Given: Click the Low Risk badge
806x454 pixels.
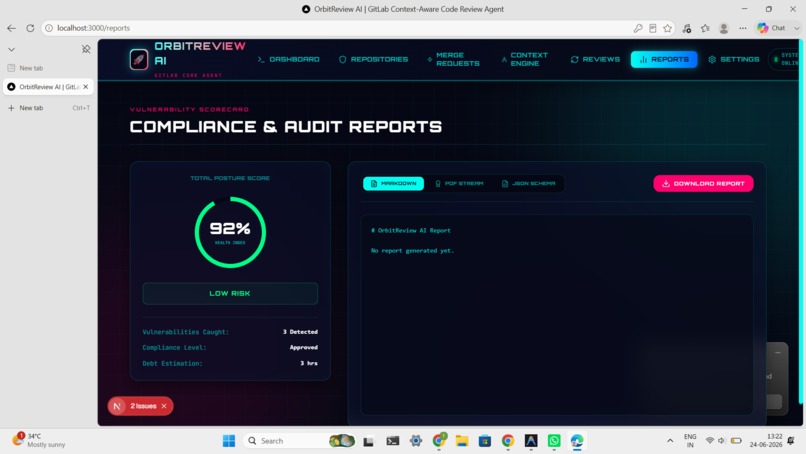Looking at the screenshot, I should pyautogui.click(x=230, y=294).
